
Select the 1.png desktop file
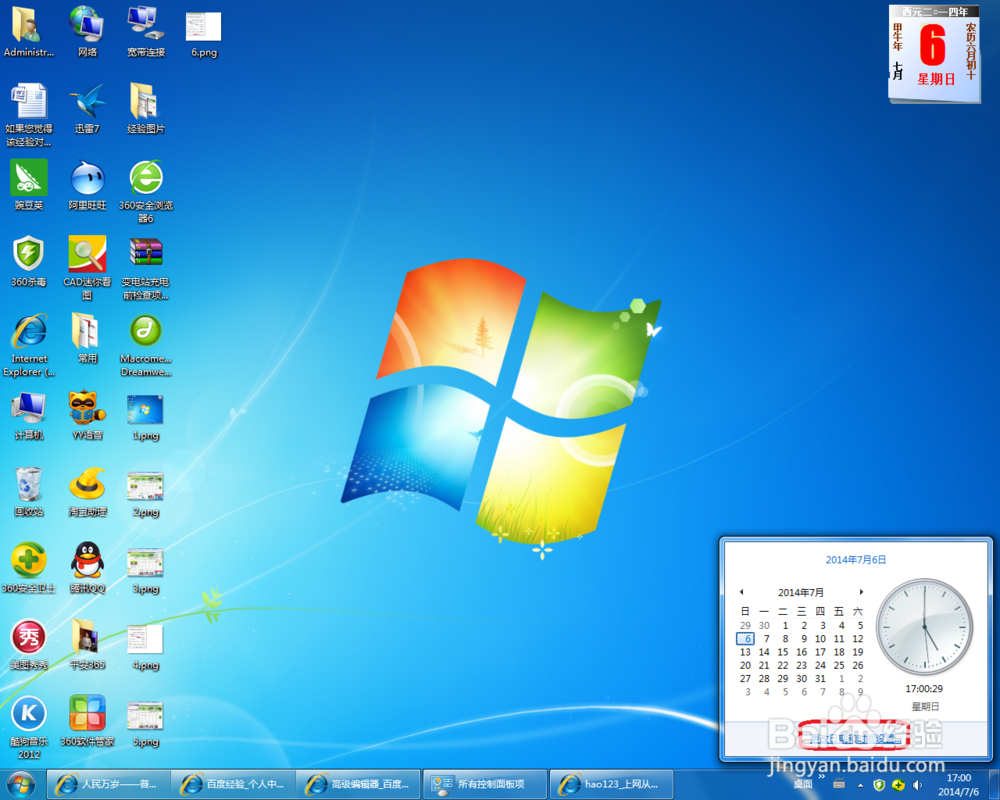pos(146,418)
